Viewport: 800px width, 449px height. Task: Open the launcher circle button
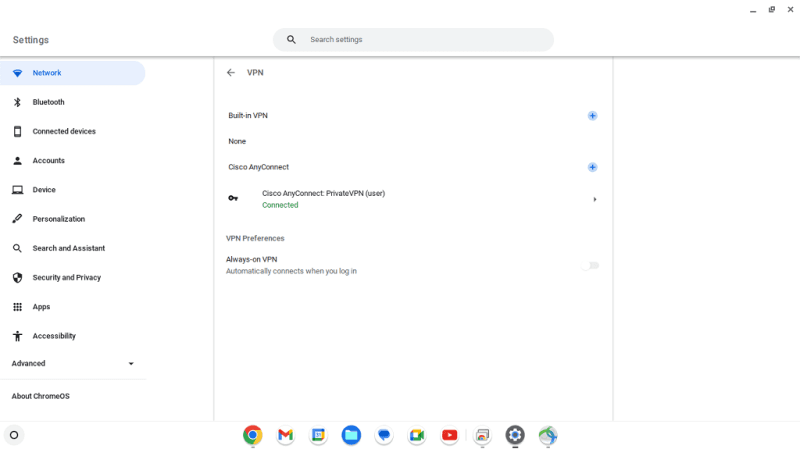[x=14, y=435]
